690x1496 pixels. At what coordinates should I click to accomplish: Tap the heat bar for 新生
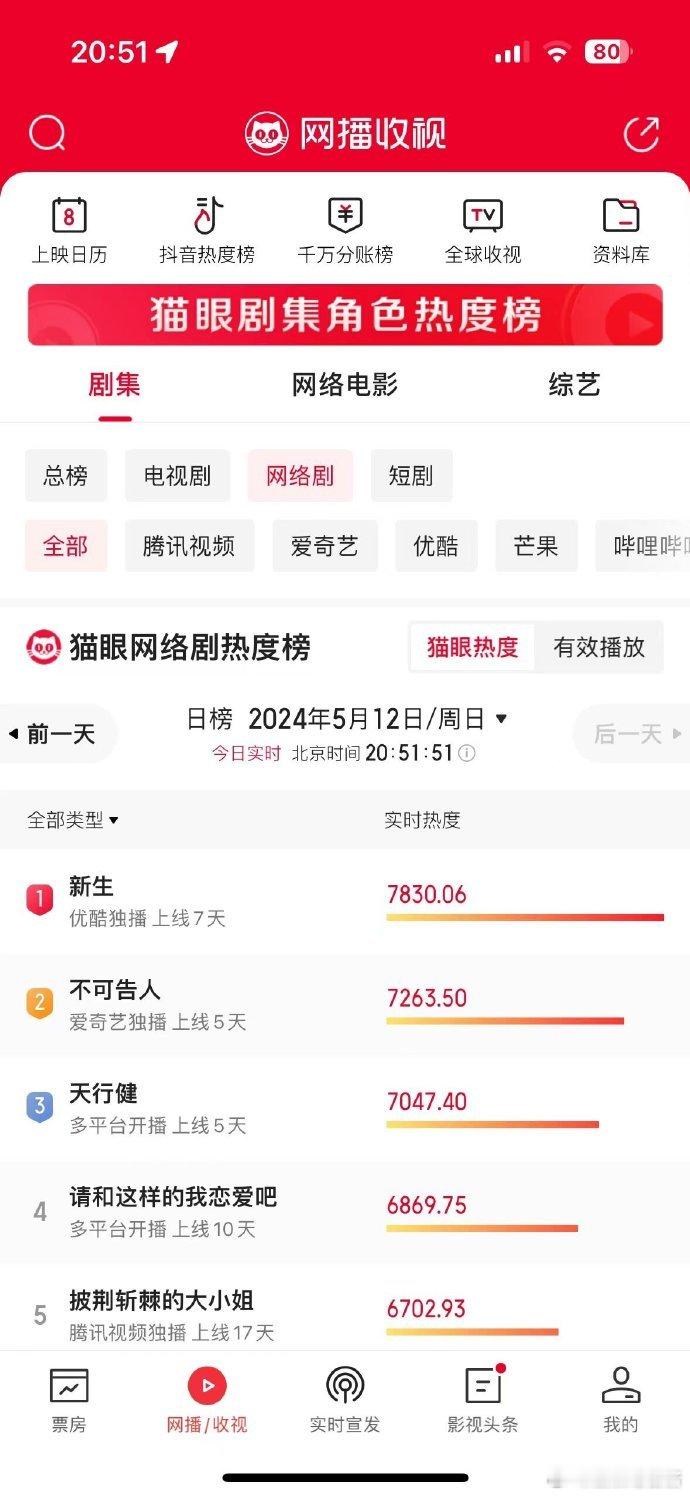click(x=525, y=916)
